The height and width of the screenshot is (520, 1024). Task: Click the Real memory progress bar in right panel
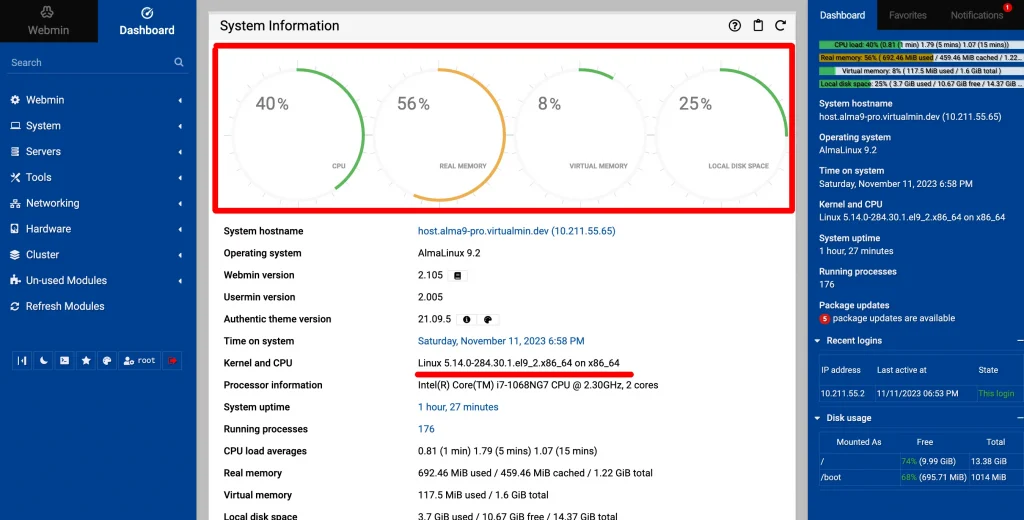921,57
